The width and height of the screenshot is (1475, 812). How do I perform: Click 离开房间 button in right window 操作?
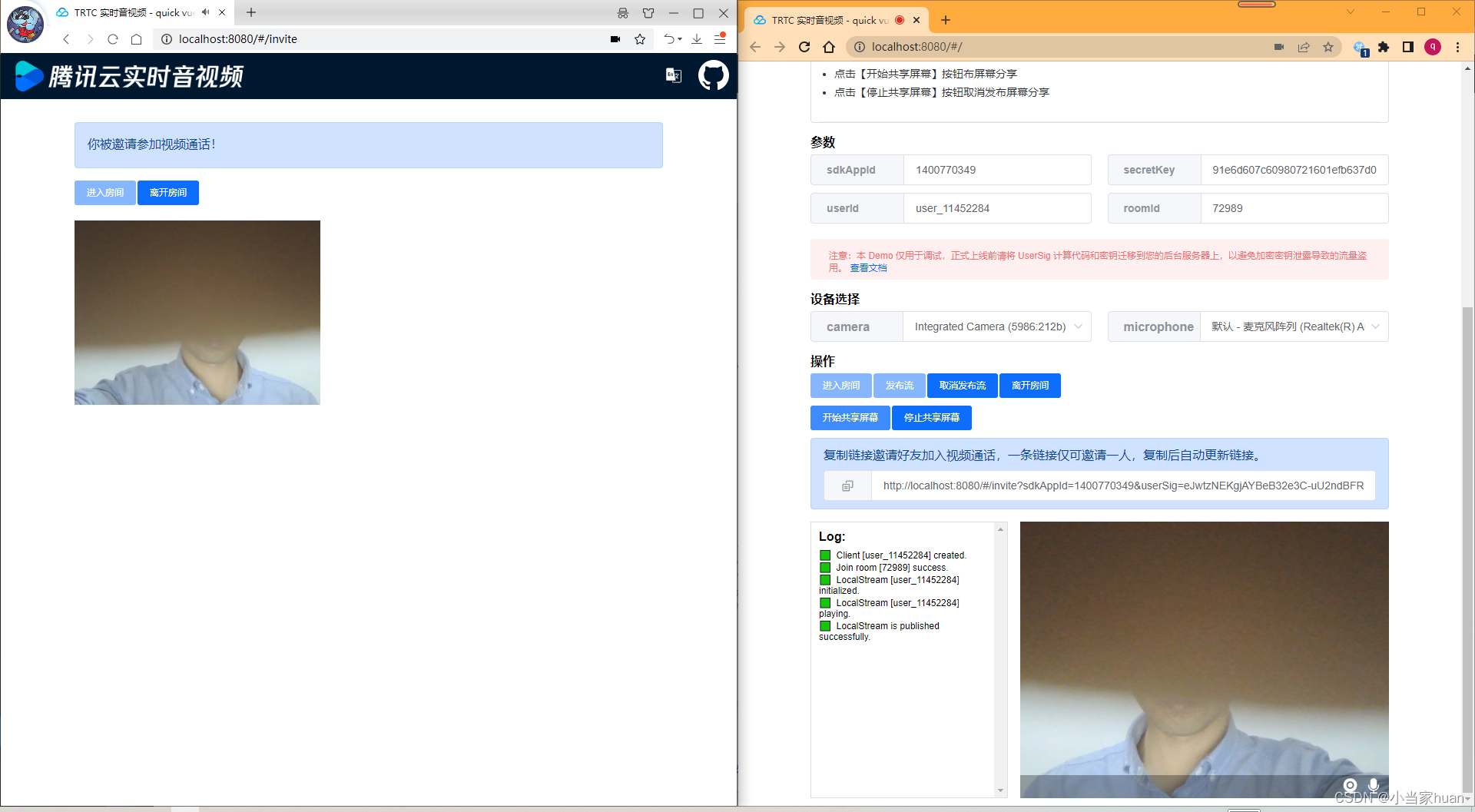[x=1030, y=386]
